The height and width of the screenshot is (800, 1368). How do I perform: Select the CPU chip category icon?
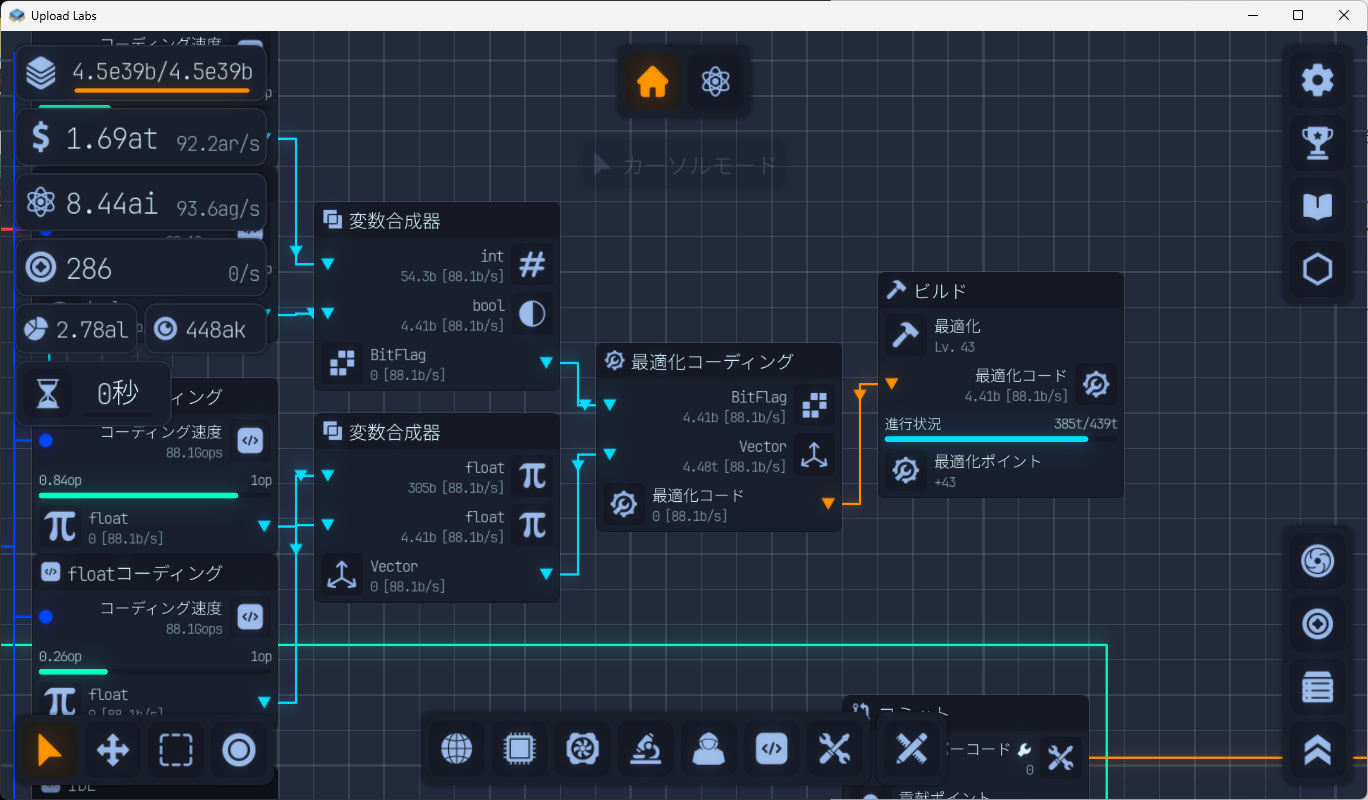pos(519,749)
